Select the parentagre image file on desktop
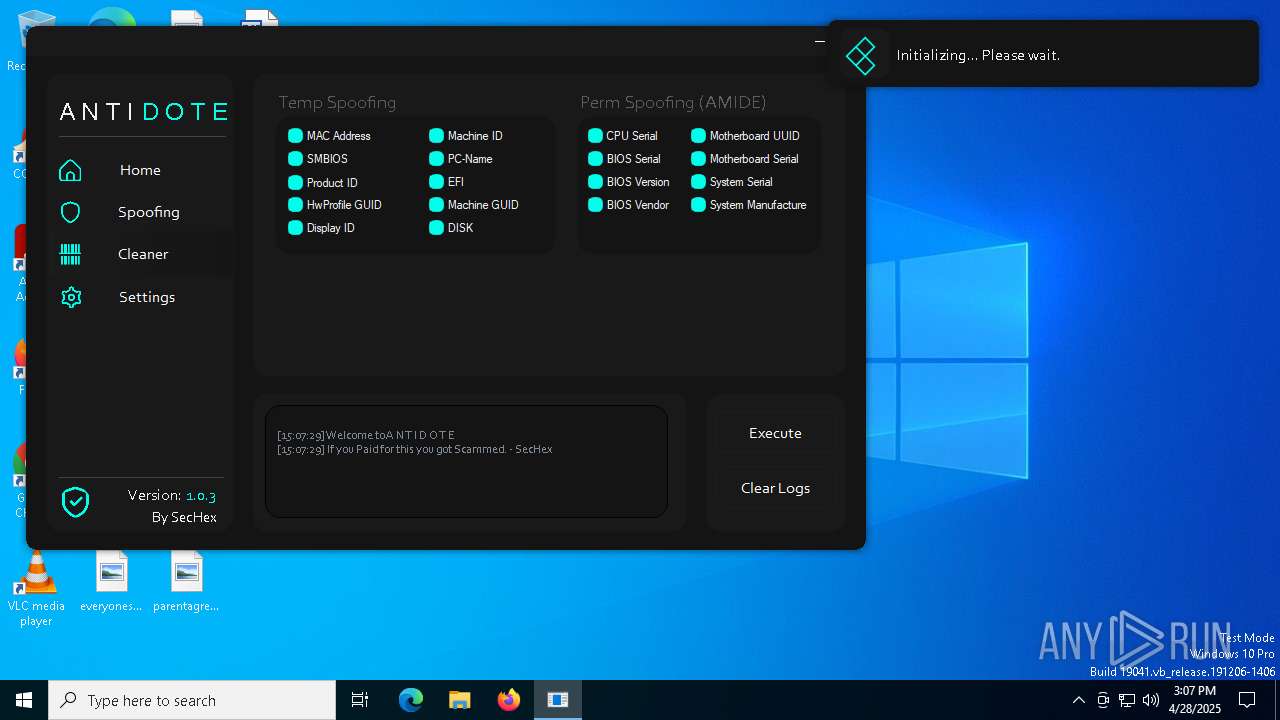1280x720 pixels. pyautogui.click(x=186, y=582)
